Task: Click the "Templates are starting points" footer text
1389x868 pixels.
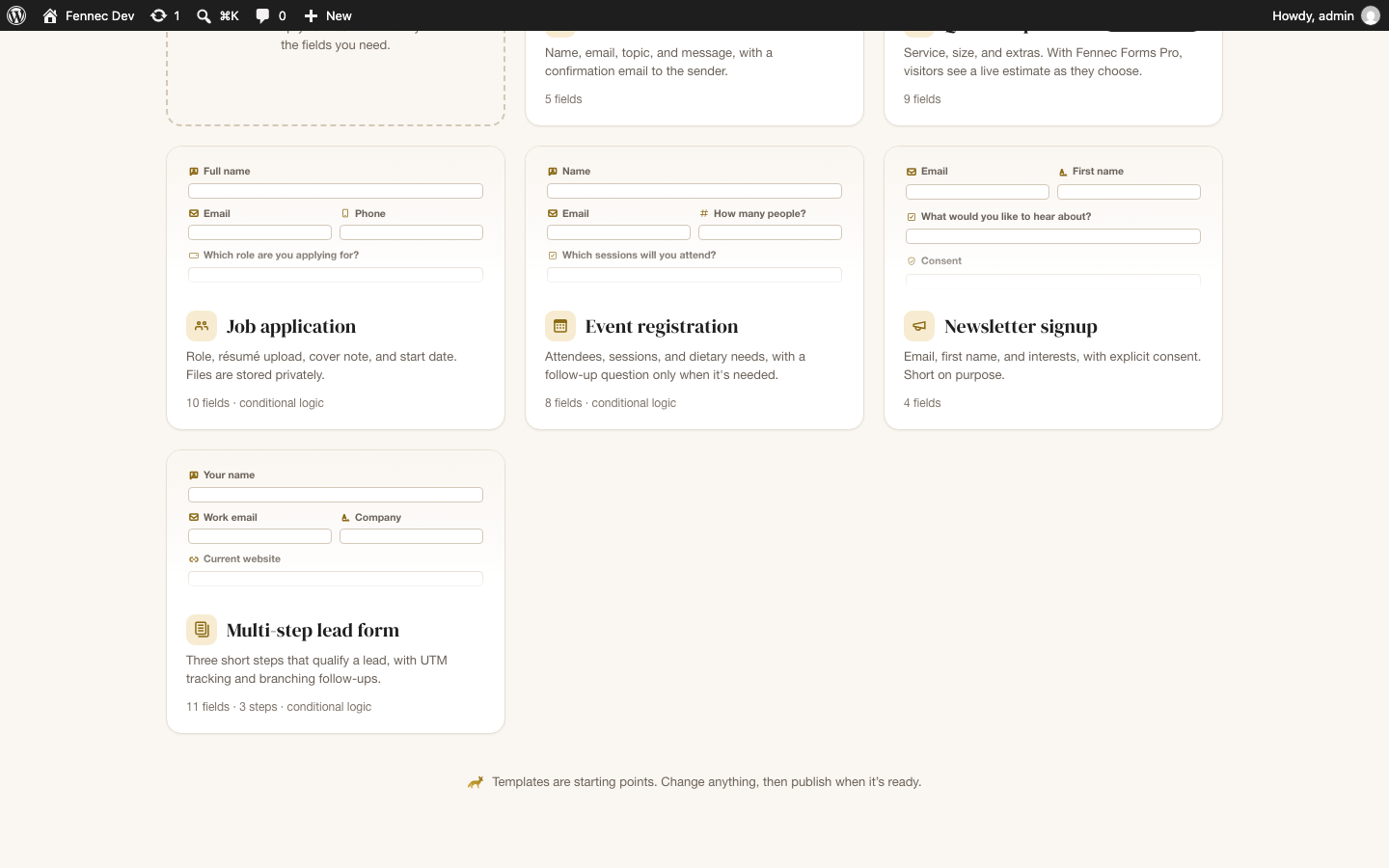Action: [x=707, y=782]
